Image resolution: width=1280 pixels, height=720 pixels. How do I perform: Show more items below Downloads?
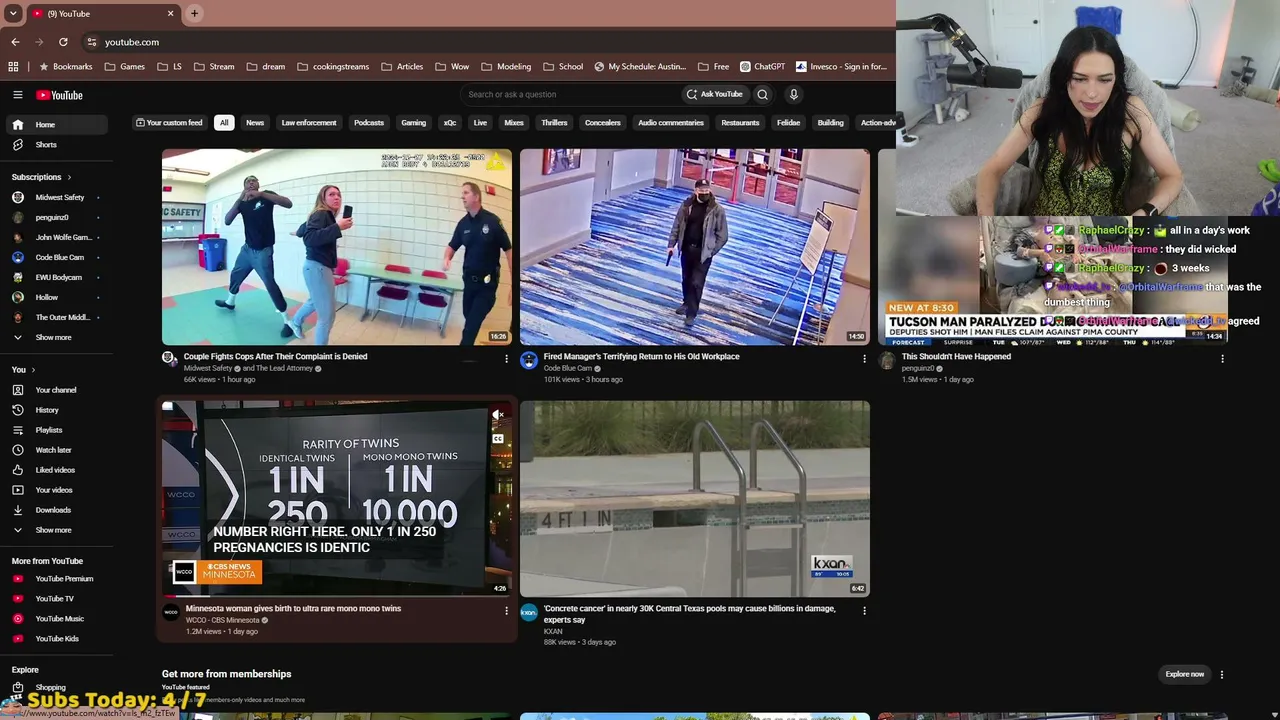point(55,530)
